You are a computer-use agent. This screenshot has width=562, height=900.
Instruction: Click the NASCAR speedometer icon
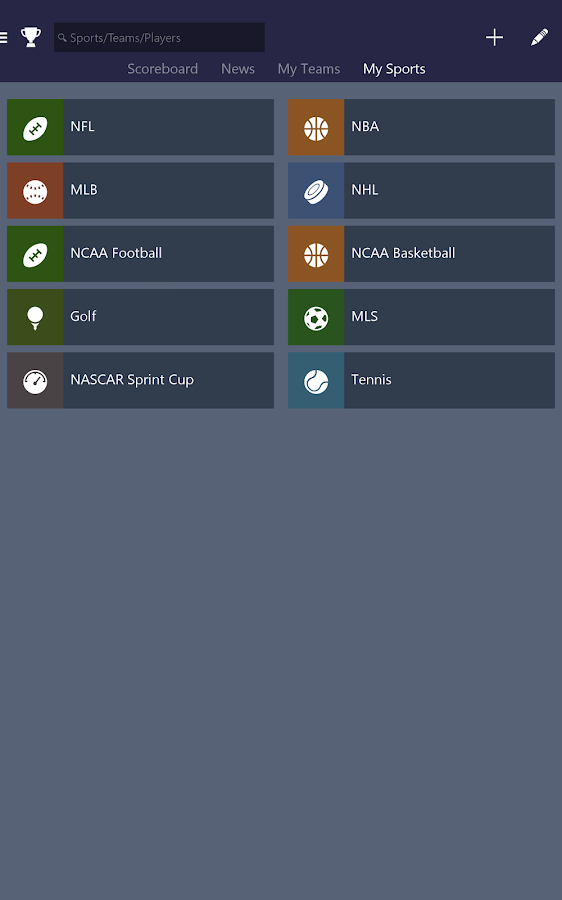click(35, 381)
